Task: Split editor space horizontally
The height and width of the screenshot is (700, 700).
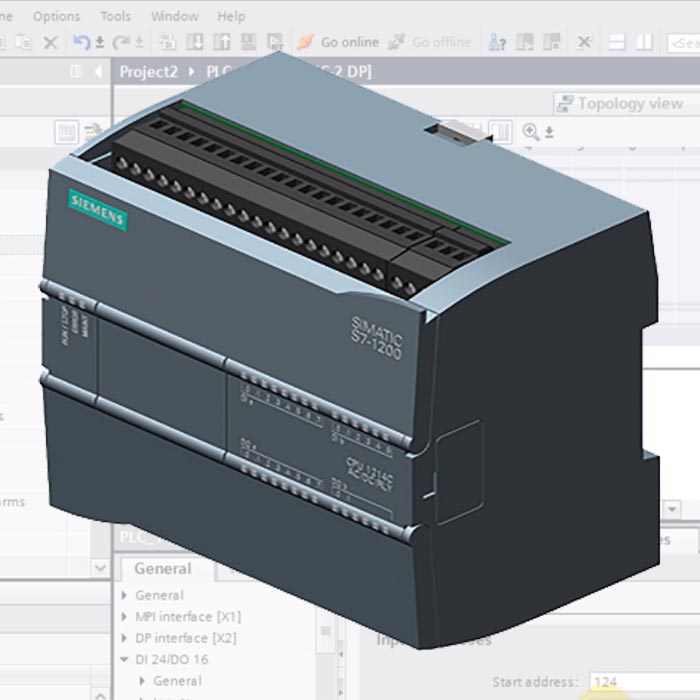Action: coord(617,42)
